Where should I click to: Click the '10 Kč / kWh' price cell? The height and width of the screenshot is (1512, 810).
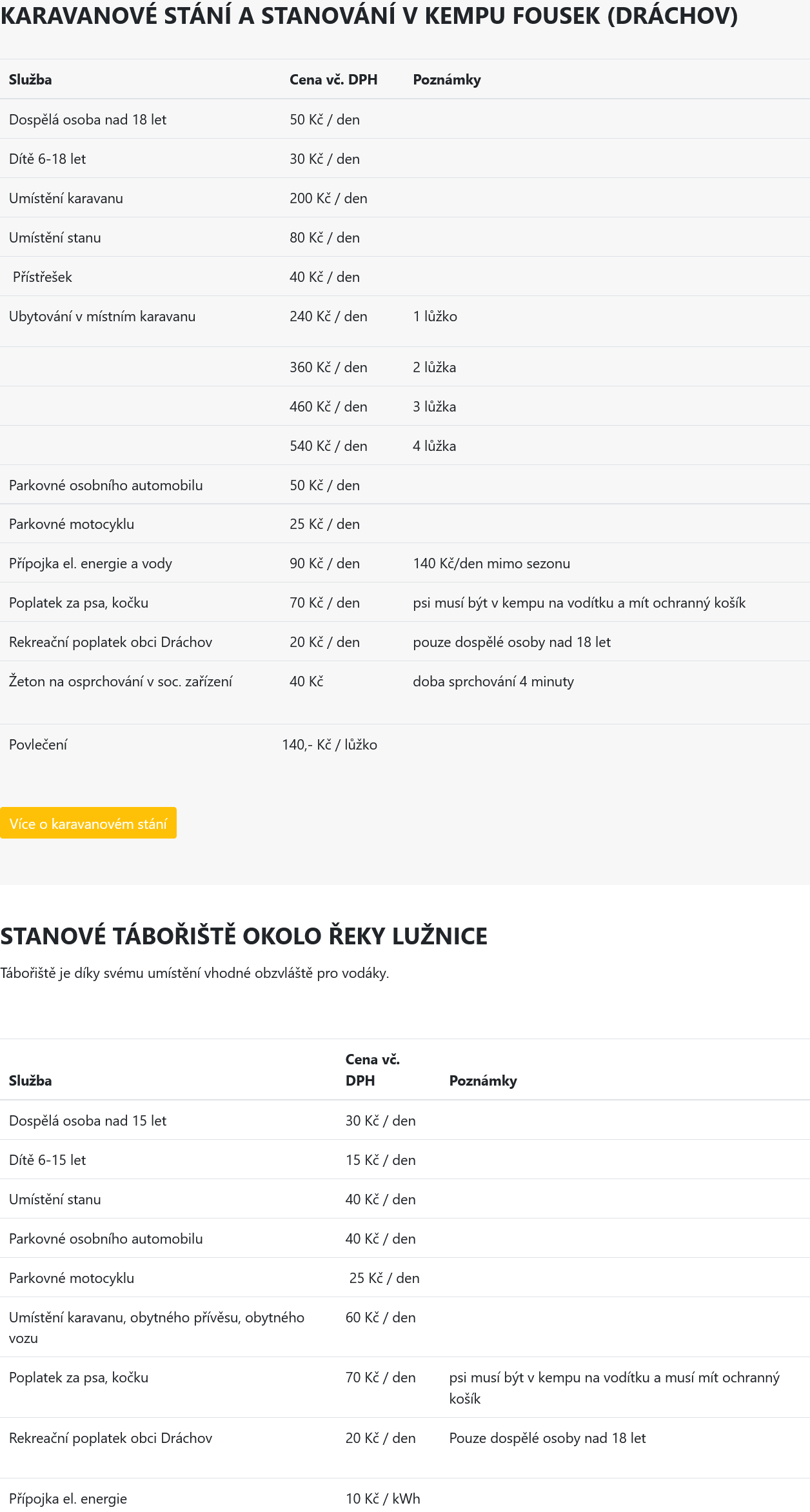point(382,1498)
